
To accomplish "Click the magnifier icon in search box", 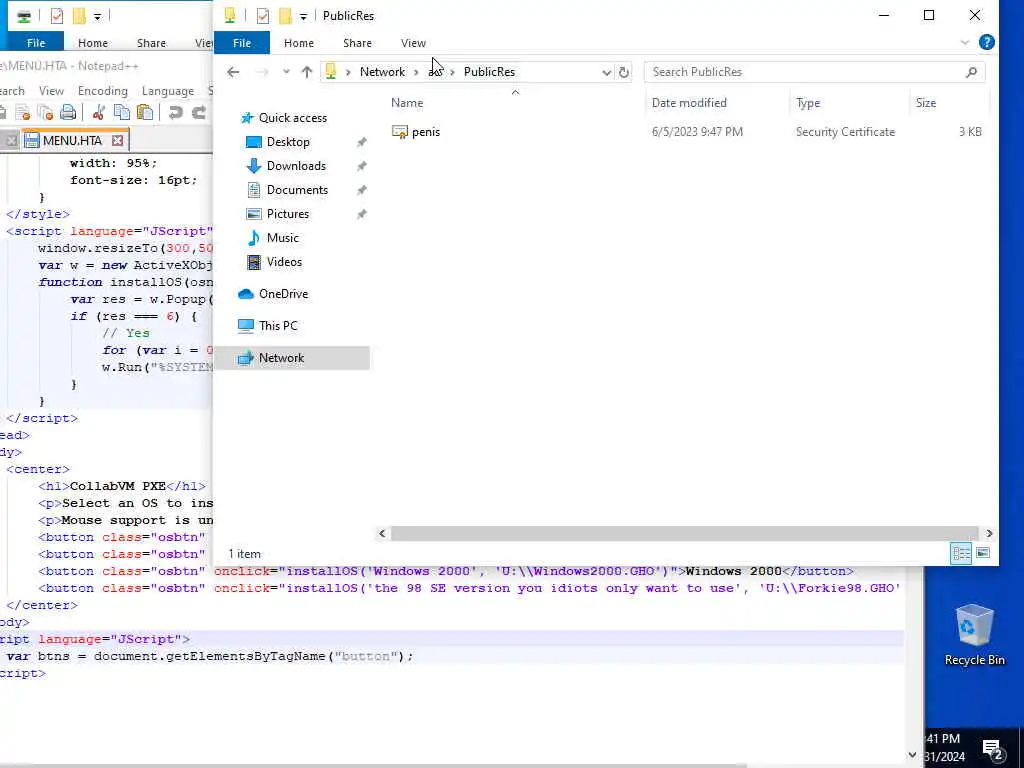I will [x=971, y=72].
